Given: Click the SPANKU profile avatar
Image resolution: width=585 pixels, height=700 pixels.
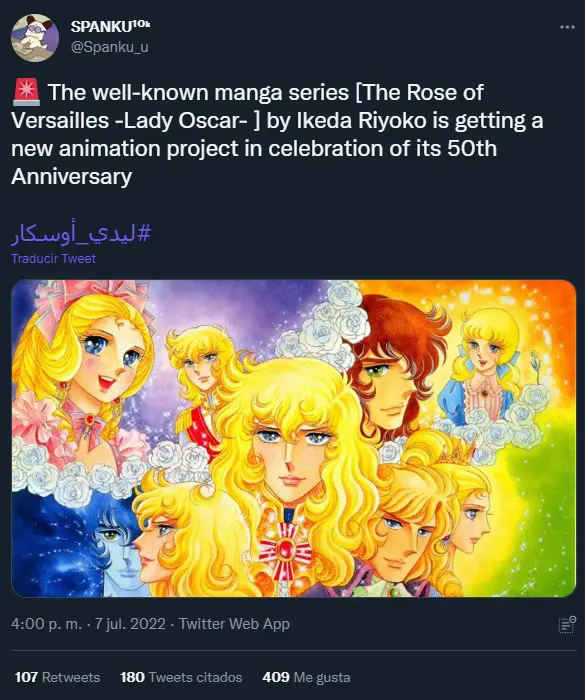Looking at the screenshot, I should pyautogui.click(x=35, y=38).
